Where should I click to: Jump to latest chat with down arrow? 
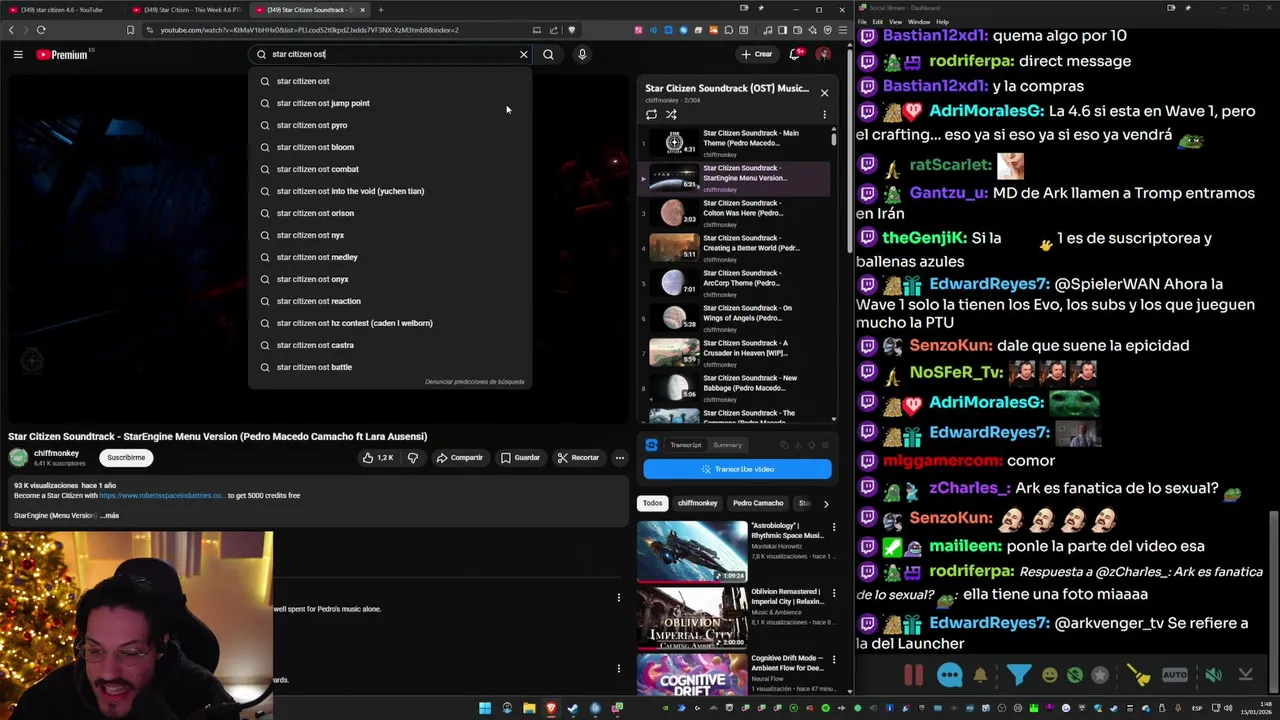(1246, 675)
